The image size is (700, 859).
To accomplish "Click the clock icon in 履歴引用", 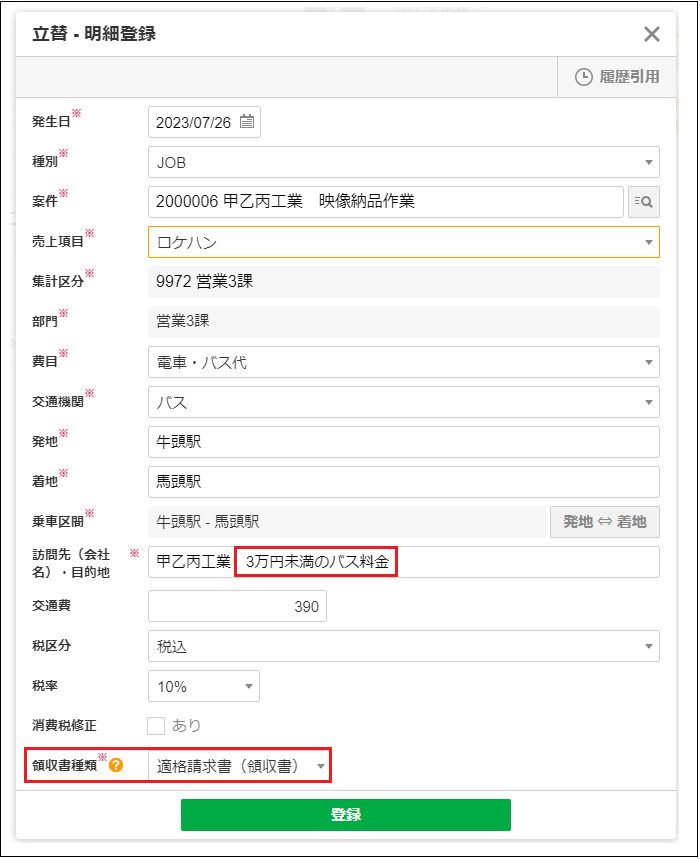I will (584, 77).
